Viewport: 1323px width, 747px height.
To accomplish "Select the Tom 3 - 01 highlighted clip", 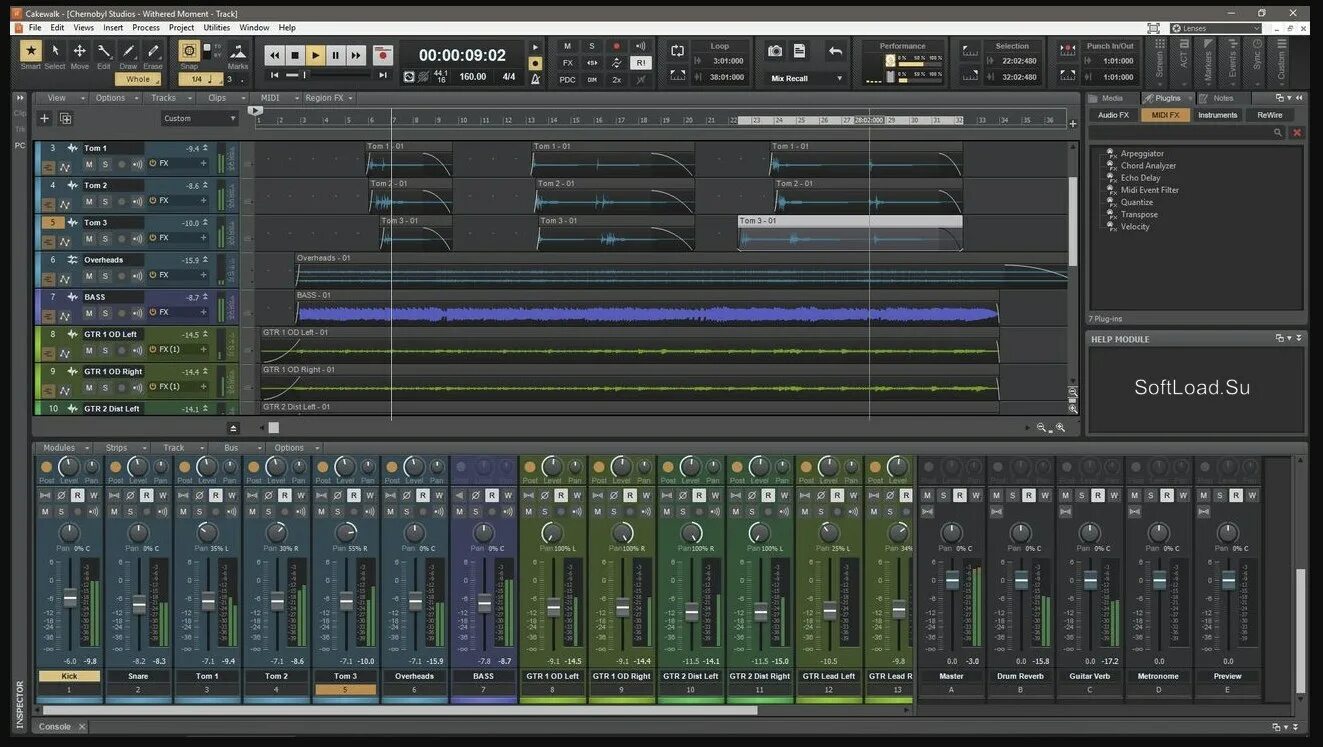I will (850, 232).
